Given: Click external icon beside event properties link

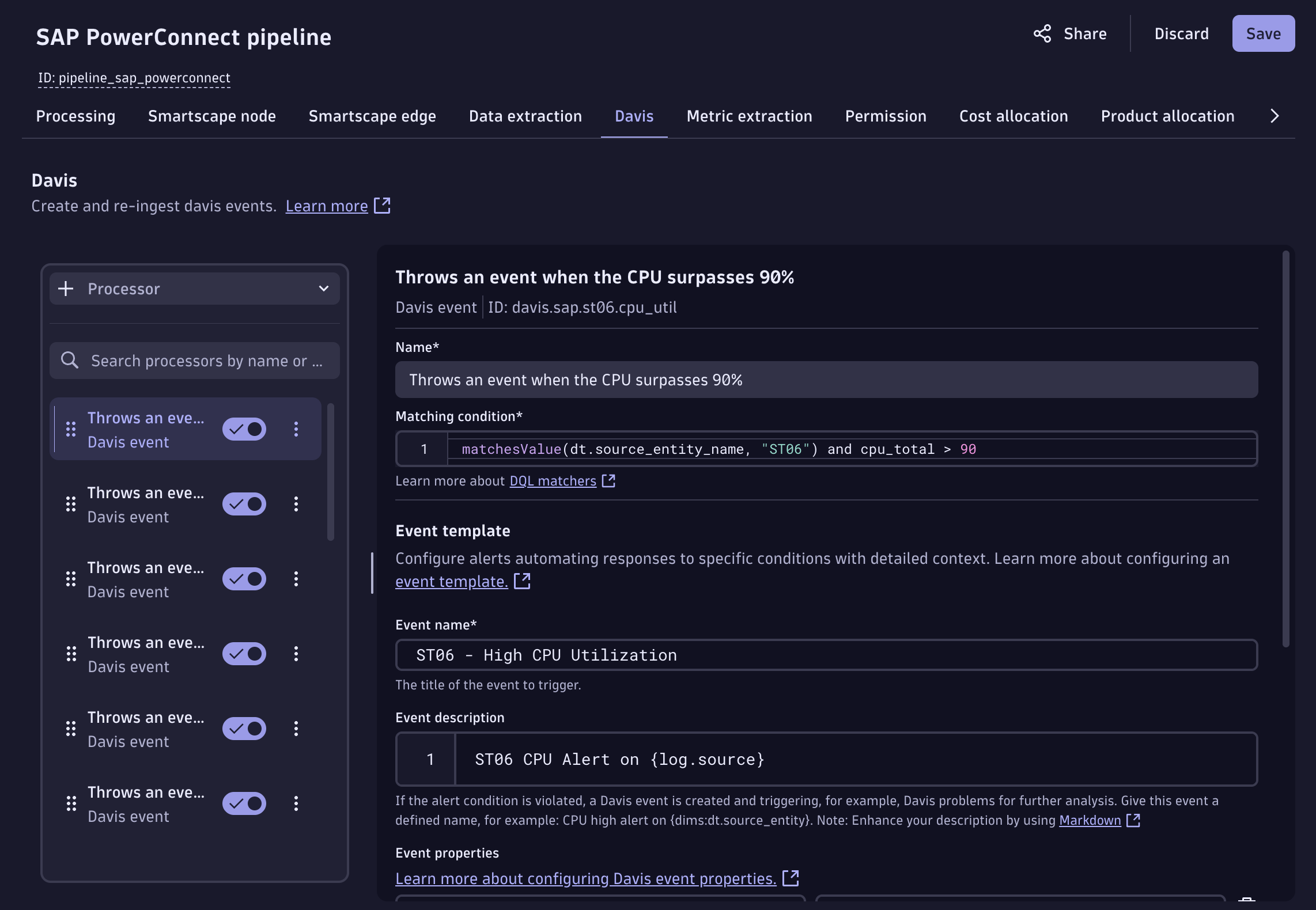Looking at the screenshot, I should (791, 878).
